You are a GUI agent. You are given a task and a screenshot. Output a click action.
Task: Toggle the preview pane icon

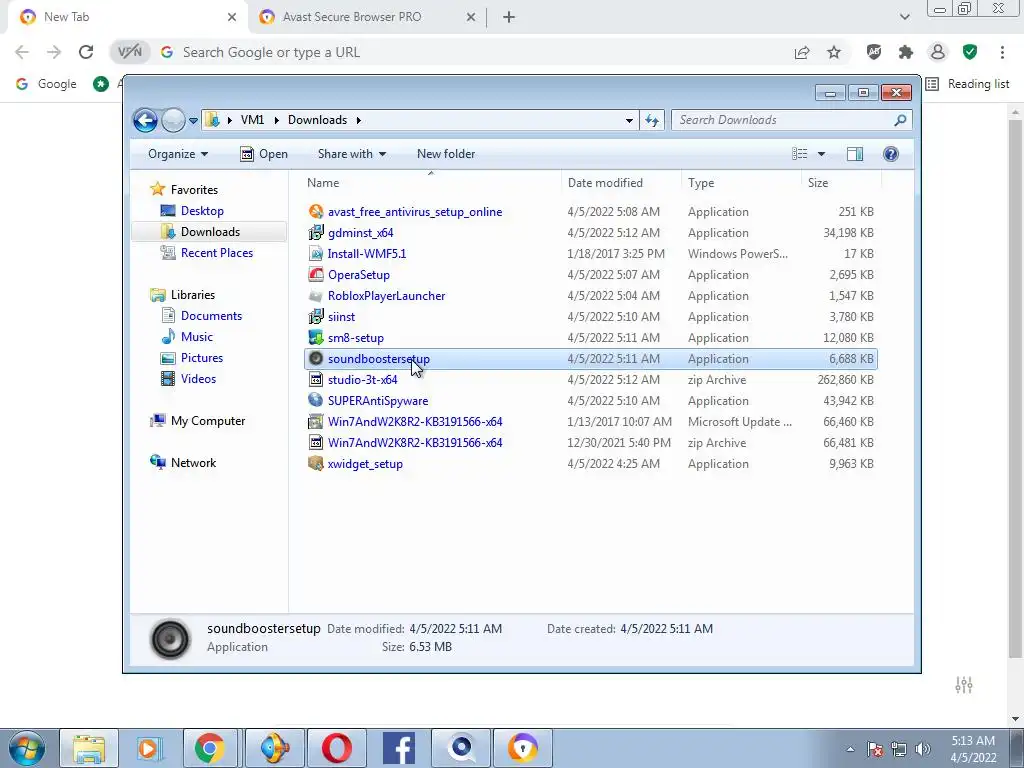[855, 154]
